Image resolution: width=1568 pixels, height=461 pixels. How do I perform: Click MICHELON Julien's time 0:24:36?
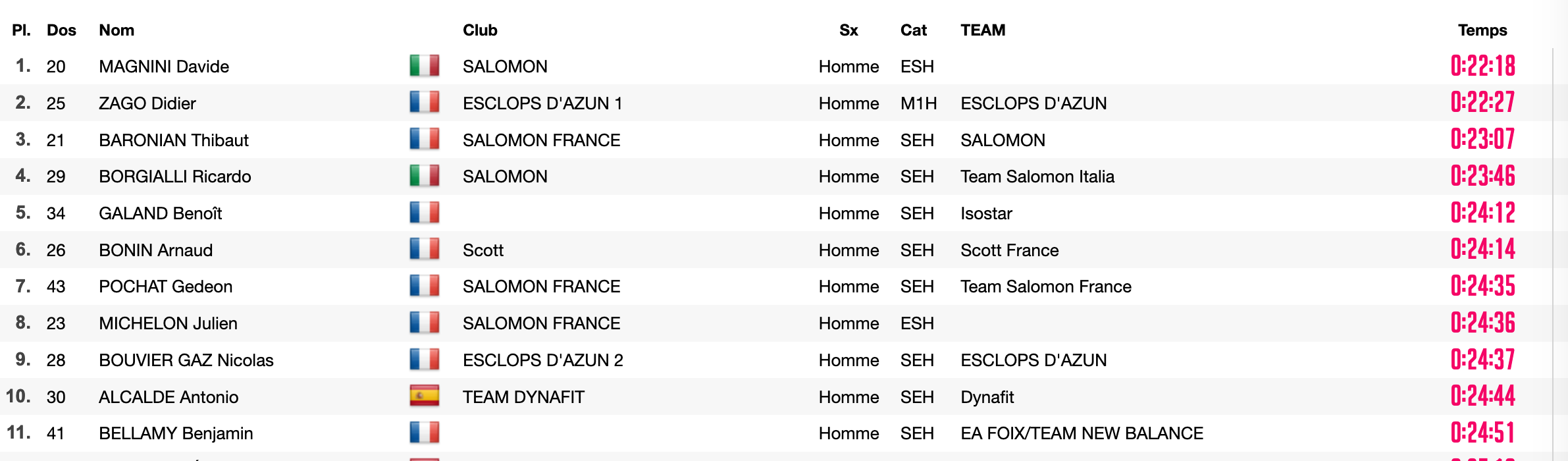tap(1482, 323)
